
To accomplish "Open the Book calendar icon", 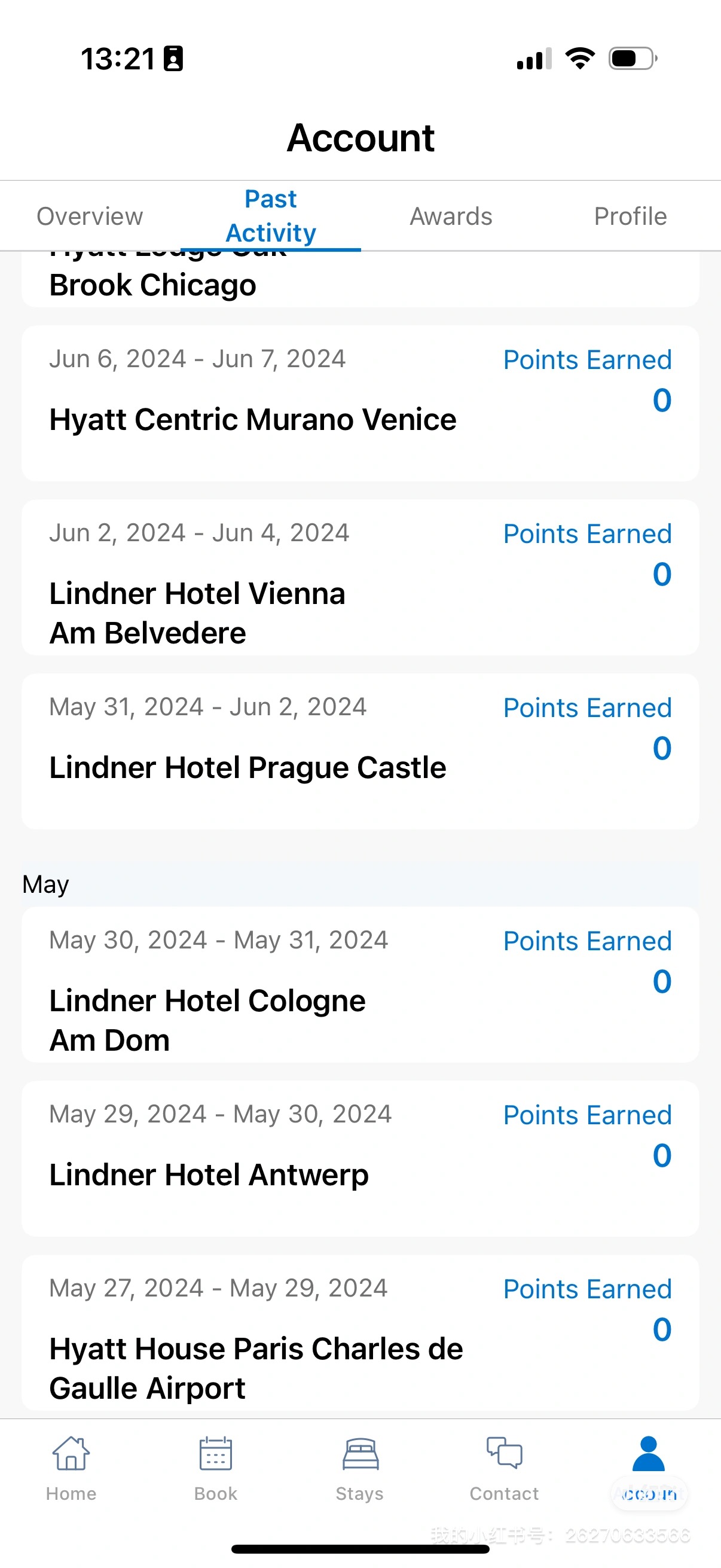I will [215, 1454].
